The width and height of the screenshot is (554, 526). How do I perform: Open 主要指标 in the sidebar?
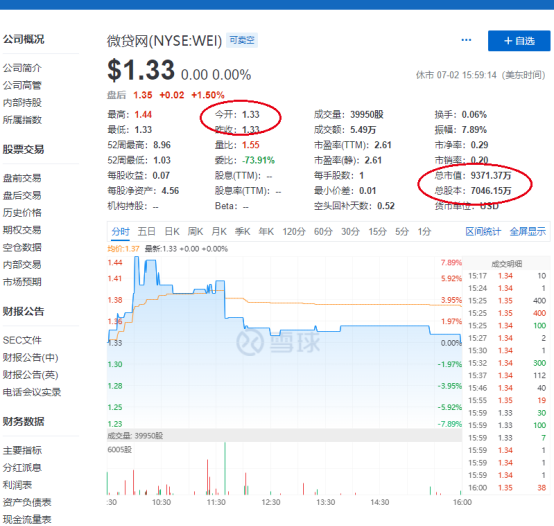[22, 450]
